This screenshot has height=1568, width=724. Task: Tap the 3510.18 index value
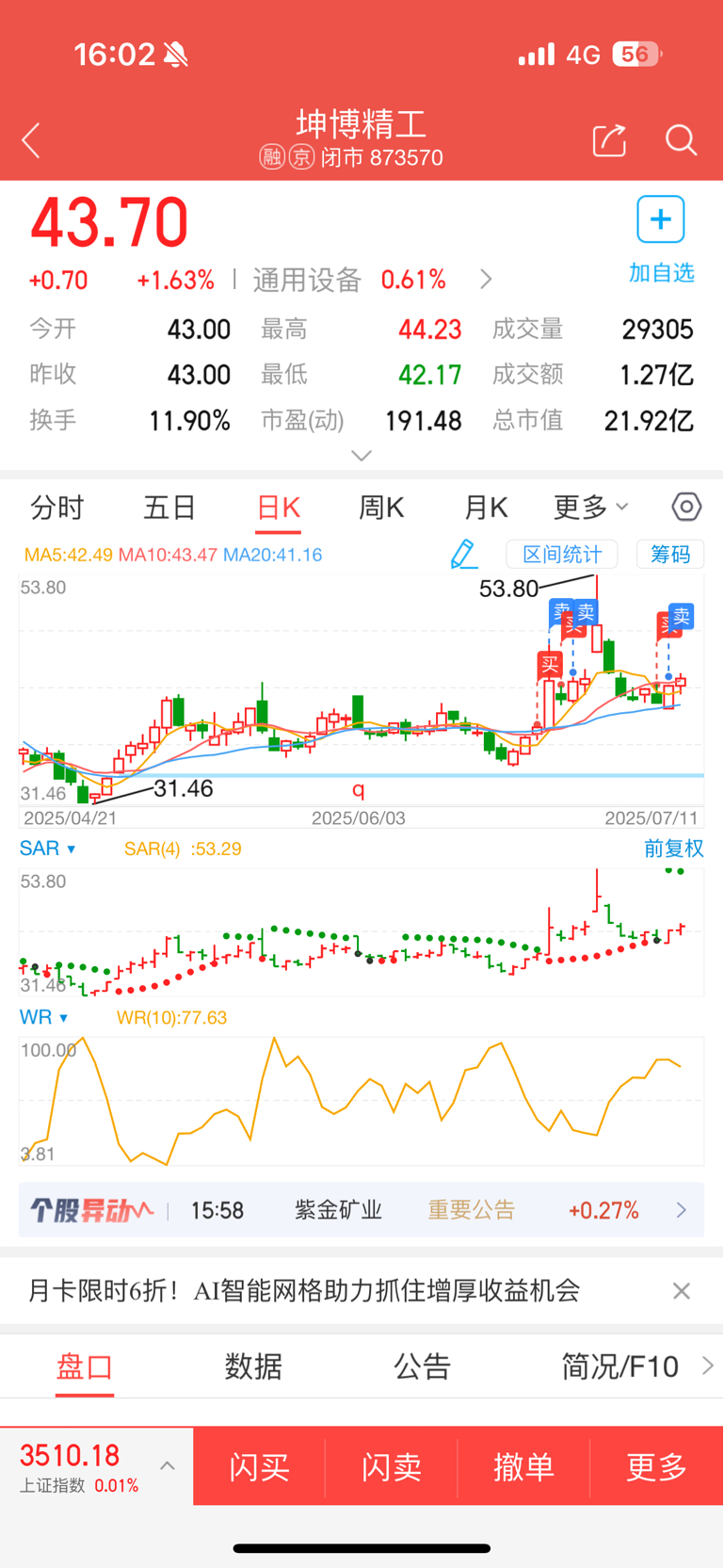pos(70,1456)
